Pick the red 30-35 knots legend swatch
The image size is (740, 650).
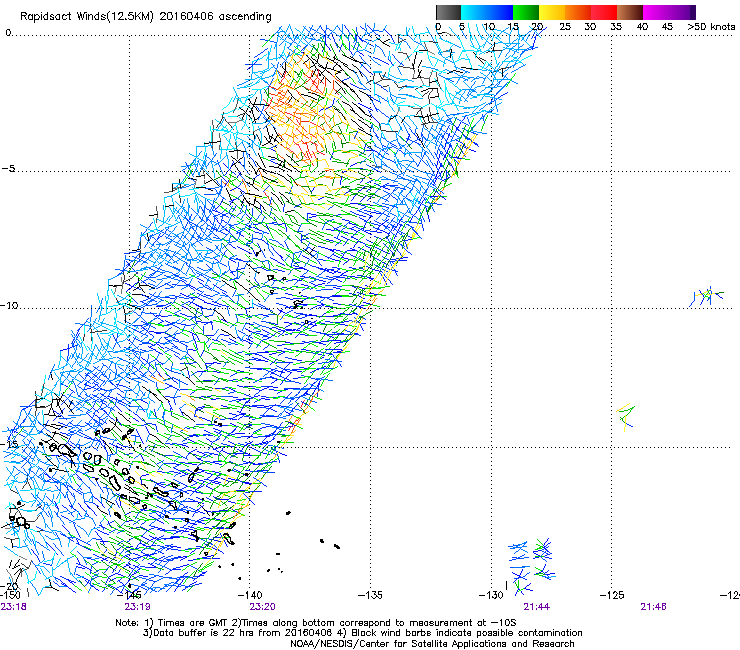coord(604,12)
